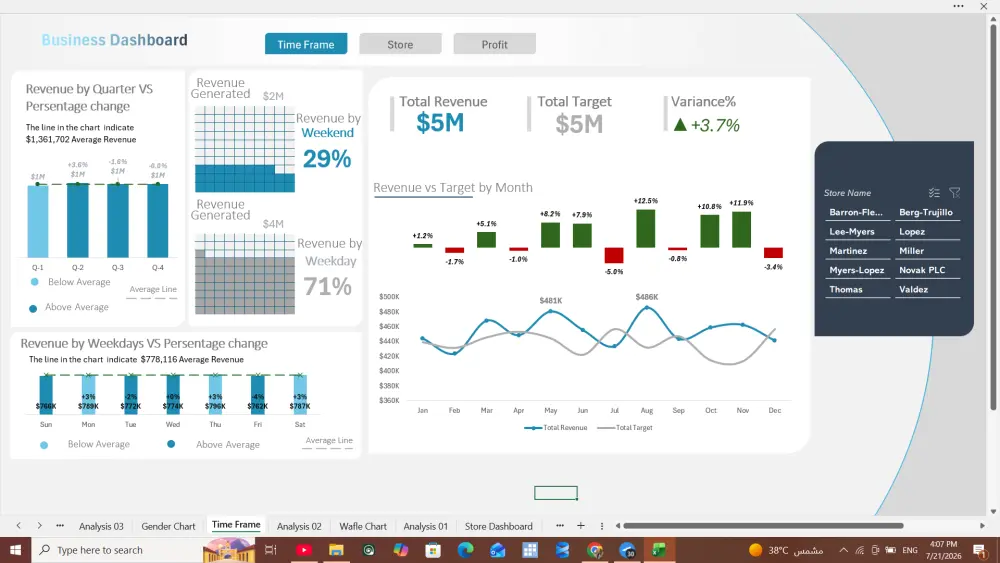Screen dimensions: 1000x563
Task: Click the Revenue vs Target by Month title
Action: [x=453, y=187]
